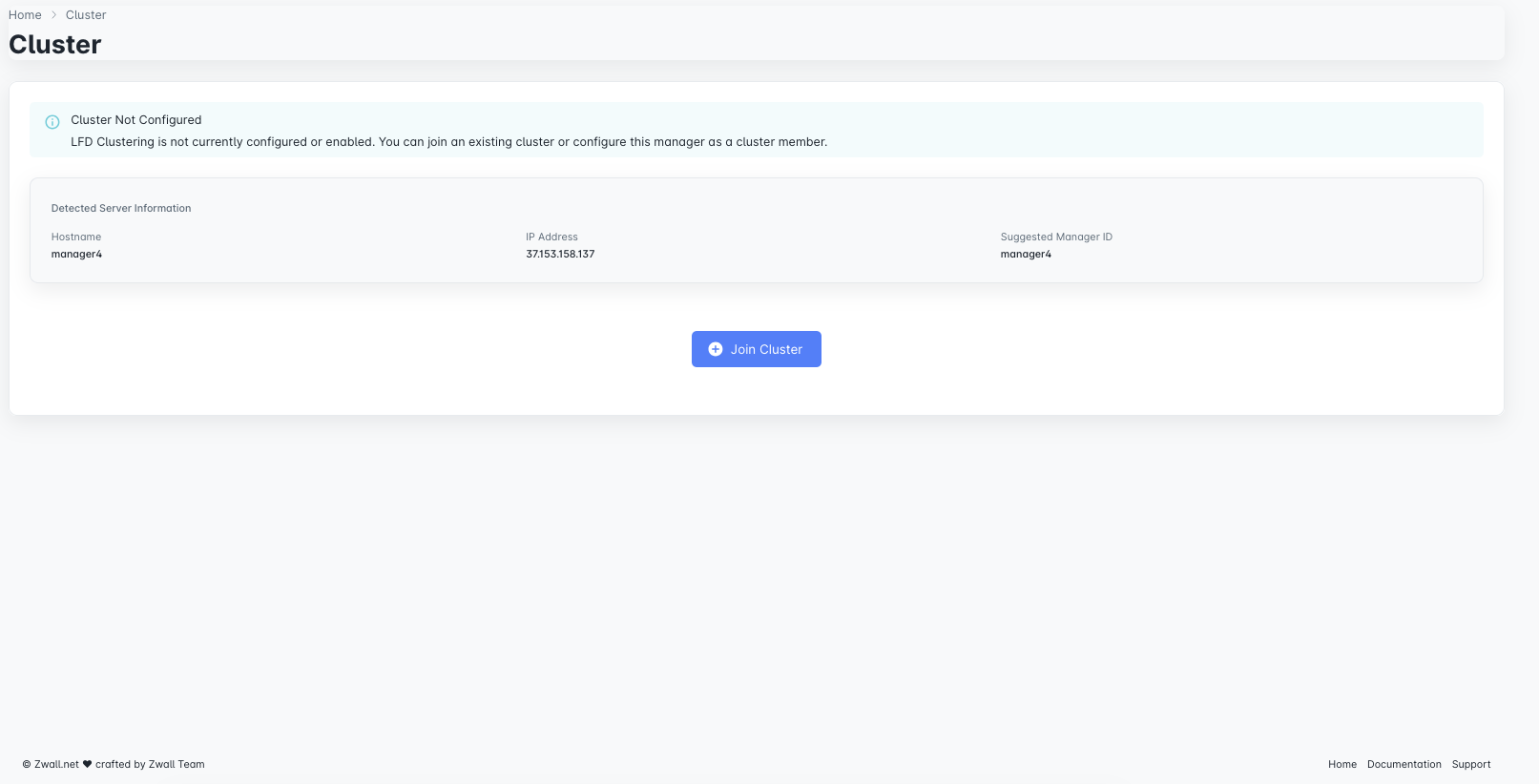This screenshot has height=784, width=1539.
Task: Click the heart icon in the footer
Action: [88, 764]
